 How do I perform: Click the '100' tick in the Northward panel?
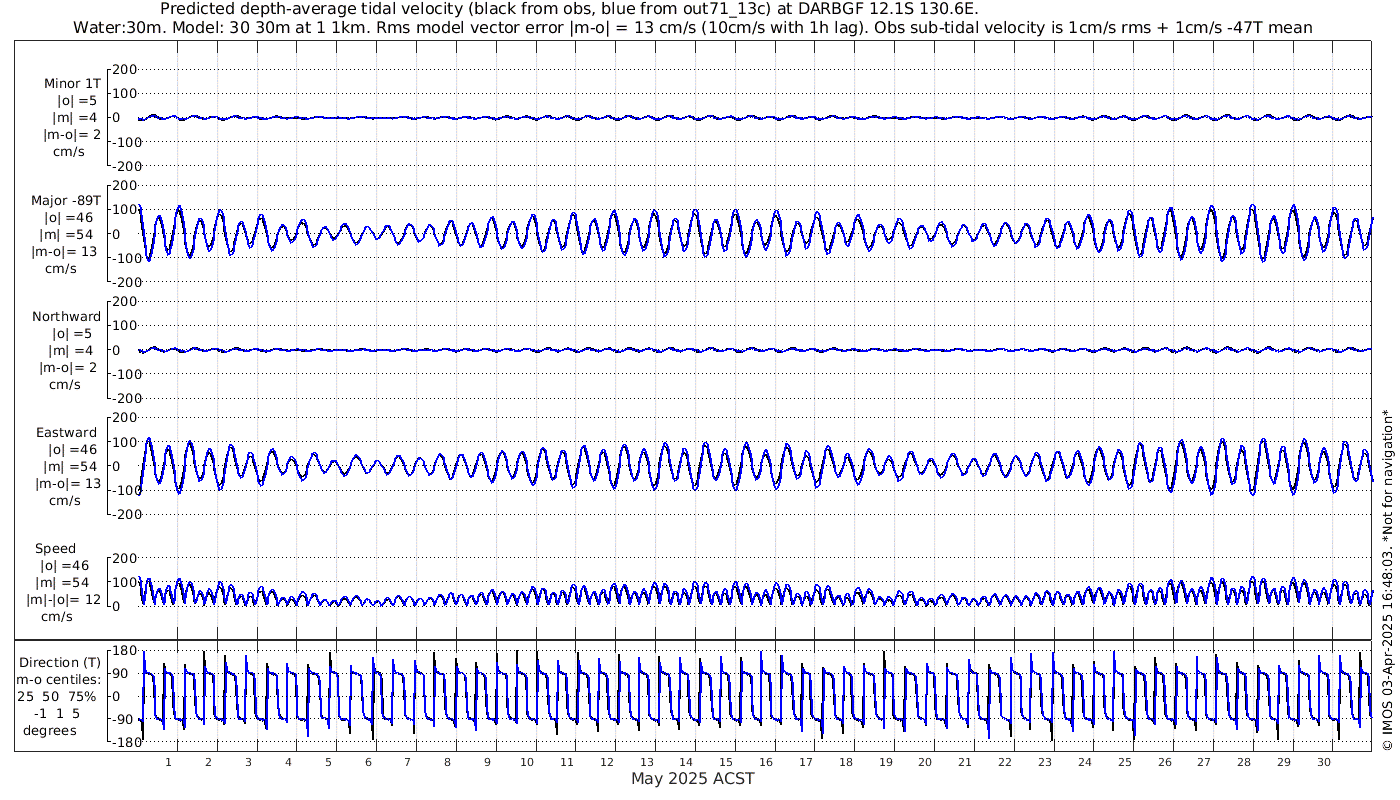tap(124, 326)
